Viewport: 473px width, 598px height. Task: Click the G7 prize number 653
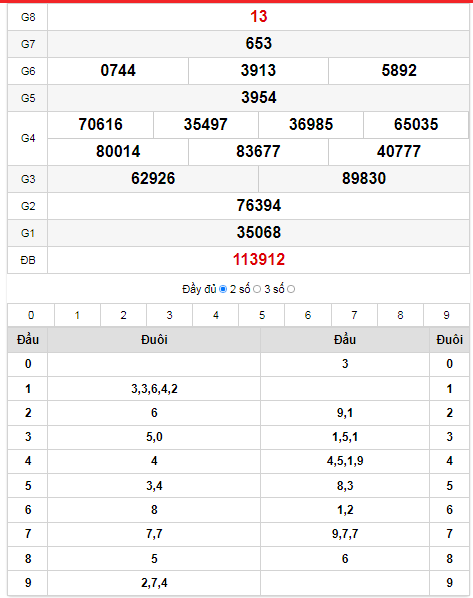coord(259,43)
